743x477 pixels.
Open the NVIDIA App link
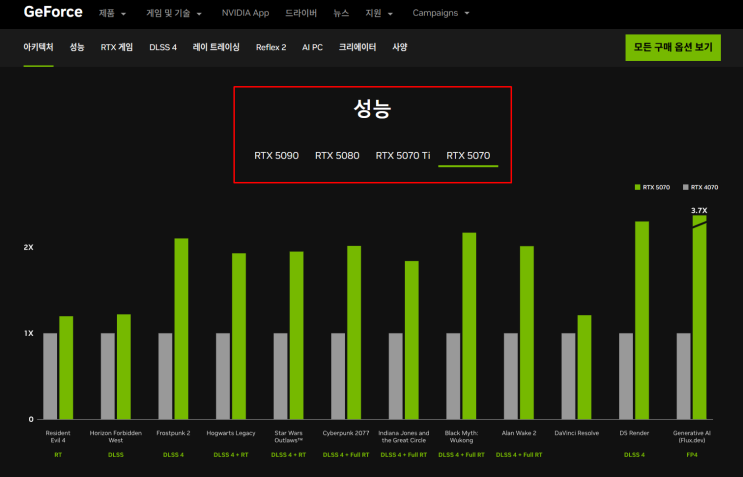[x=245, y=13]
